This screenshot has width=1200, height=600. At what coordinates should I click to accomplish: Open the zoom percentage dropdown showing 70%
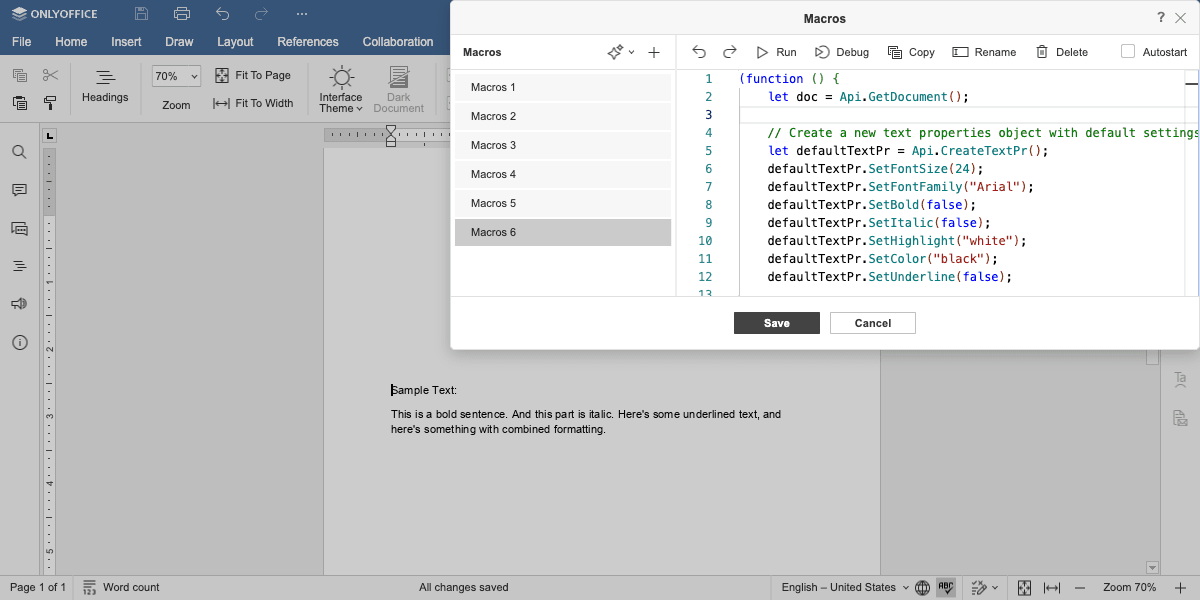176,76
